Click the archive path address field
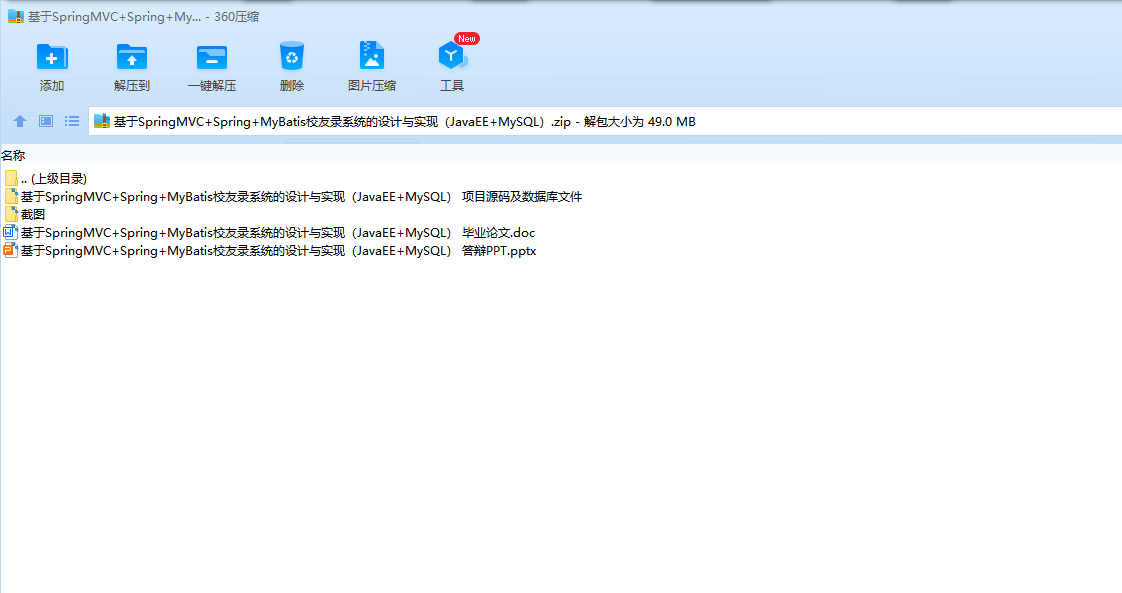 (x=605, y=122)
